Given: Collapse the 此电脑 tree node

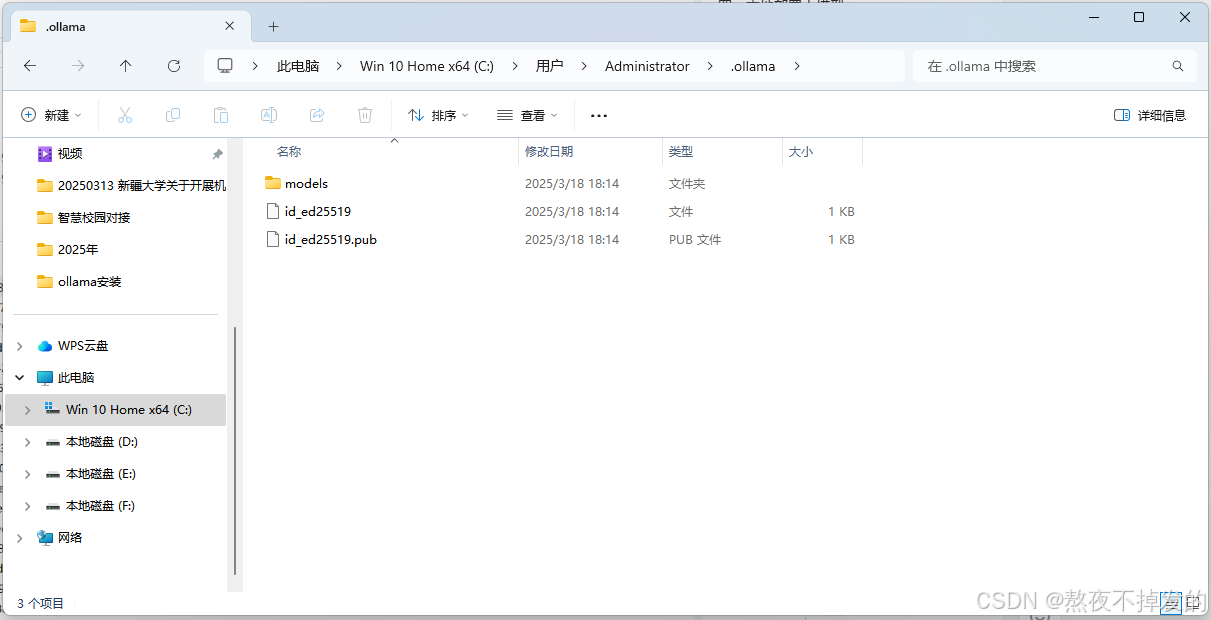Looking at the screenshot, I should (19, 378).
